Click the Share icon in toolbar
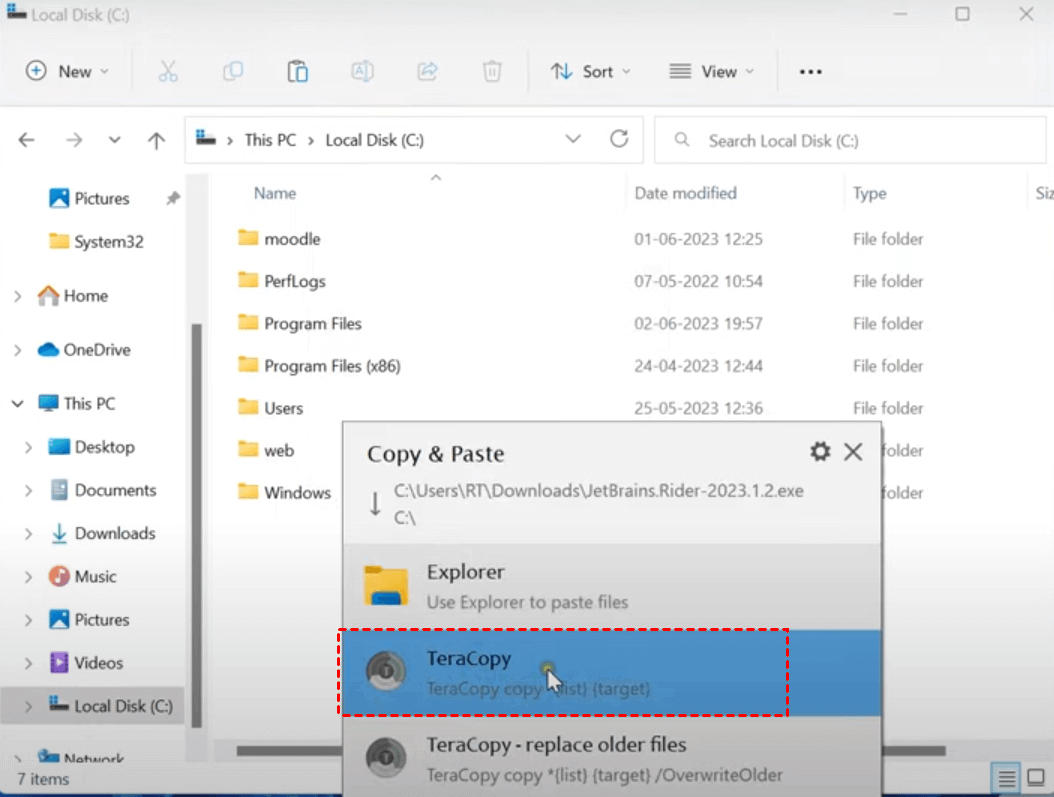This screenshot has width=1054, height=797. click(x=428, y=71)
